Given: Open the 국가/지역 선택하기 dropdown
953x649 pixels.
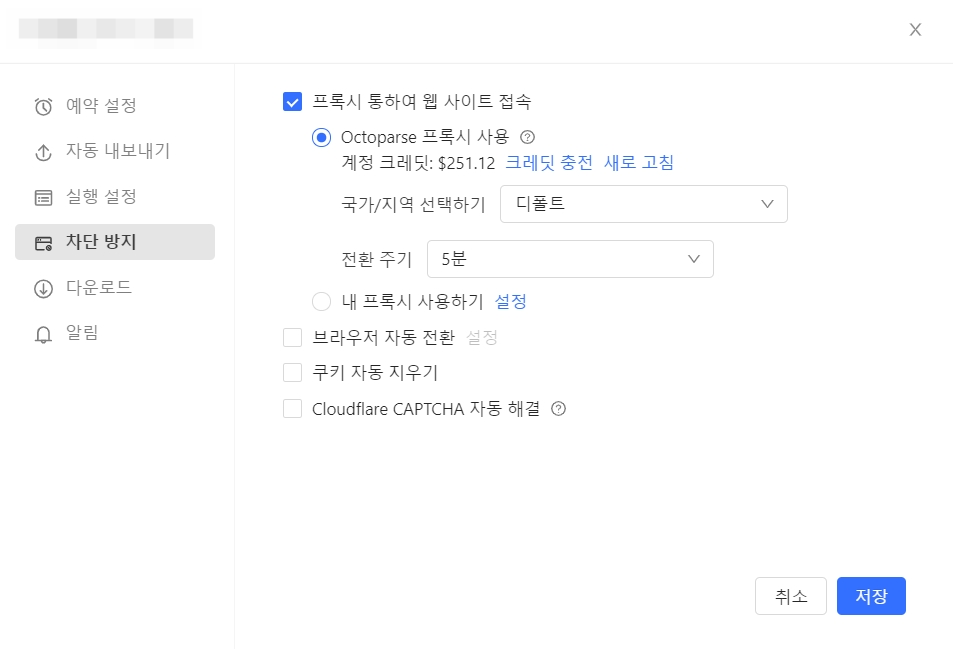Looking at the screenshot, I should click(643, 204).
